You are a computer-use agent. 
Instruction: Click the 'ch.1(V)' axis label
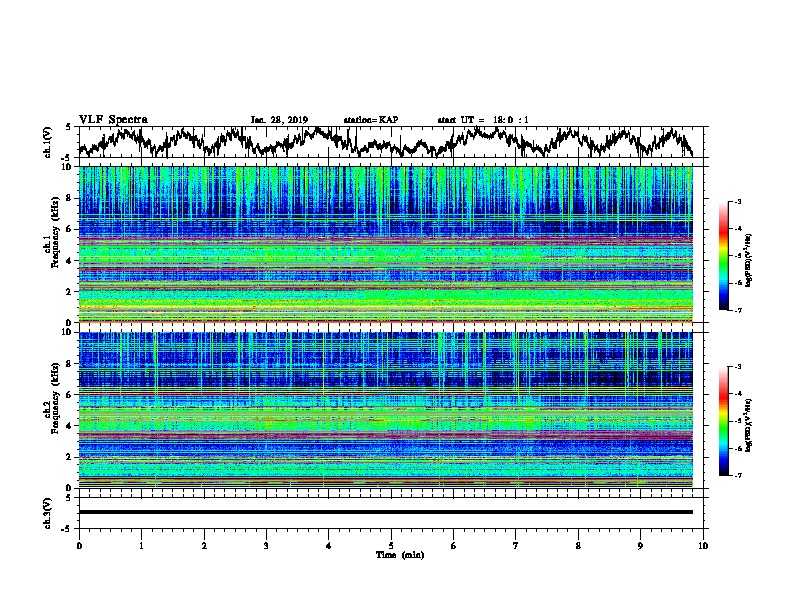click(48, 142)
